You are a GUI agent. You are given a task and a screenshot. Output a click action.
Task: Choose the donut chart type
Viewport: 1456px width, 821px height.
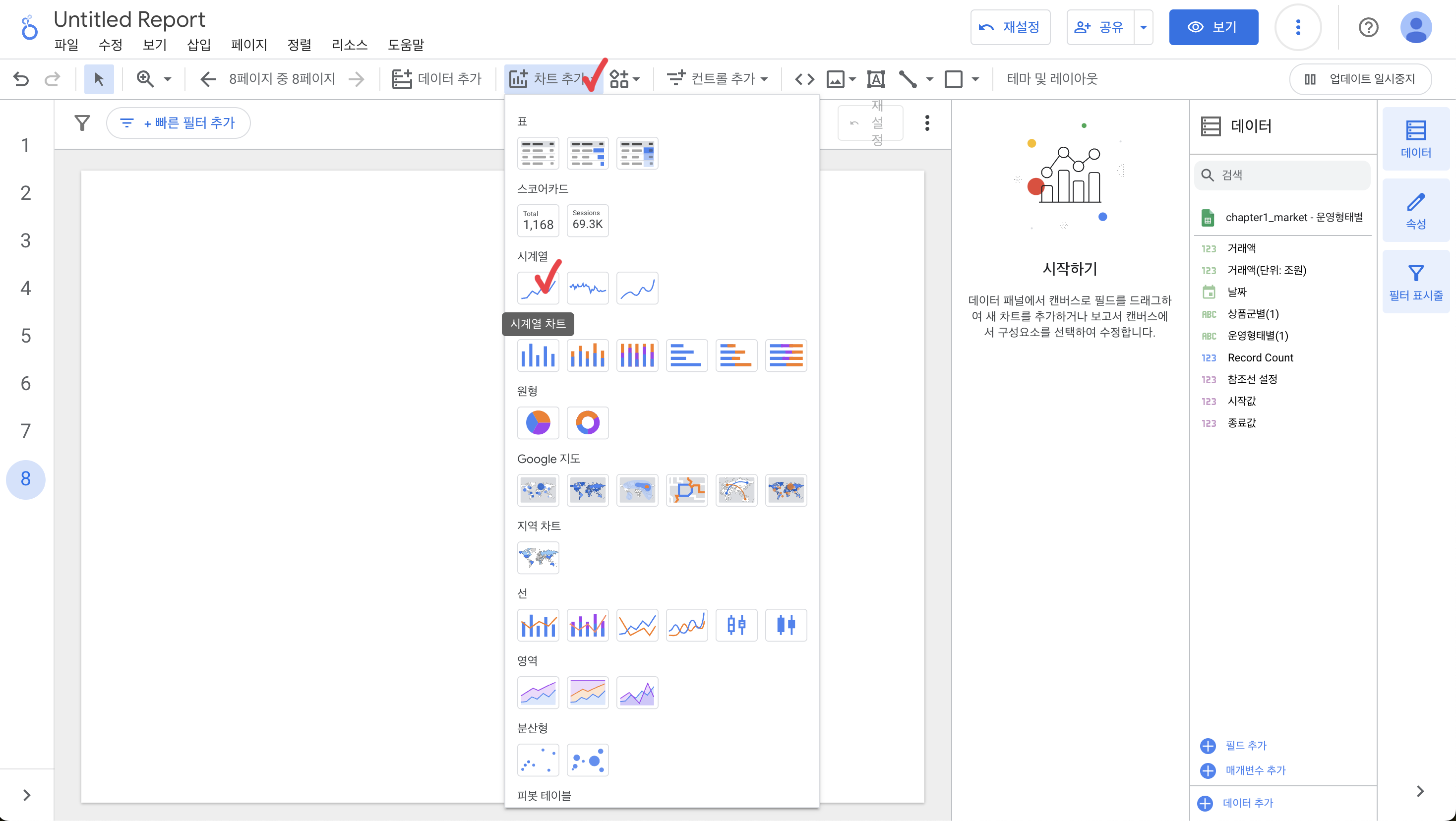coord(587,423)
